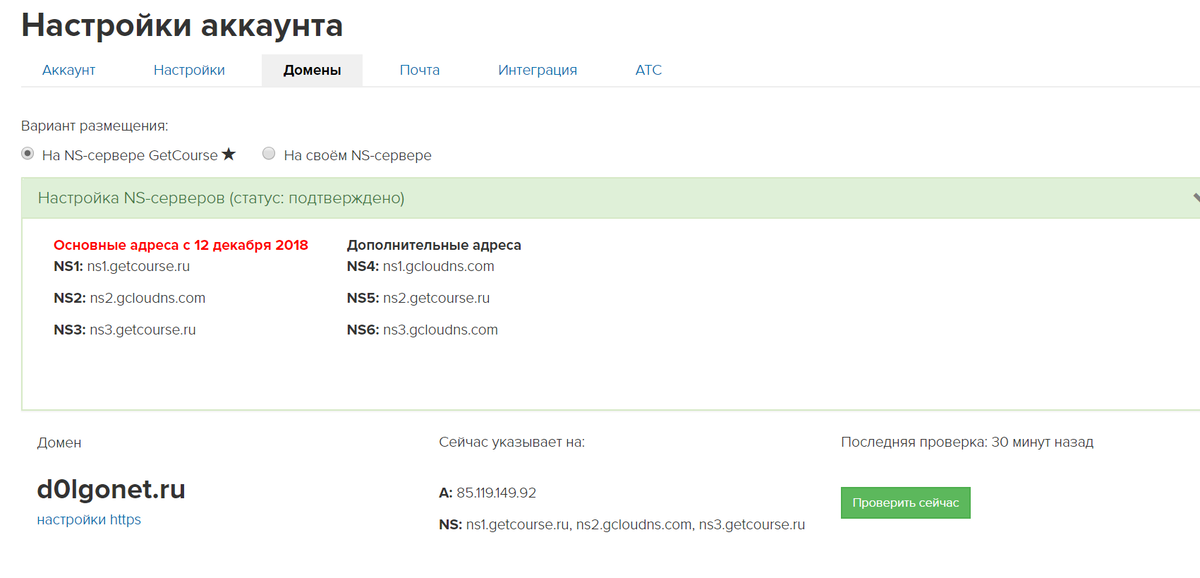Switch to the Настройки tab
Image resolution: width=1200 pixels, height=578 pixels.
pyautogui.click(x=189, y=70)
